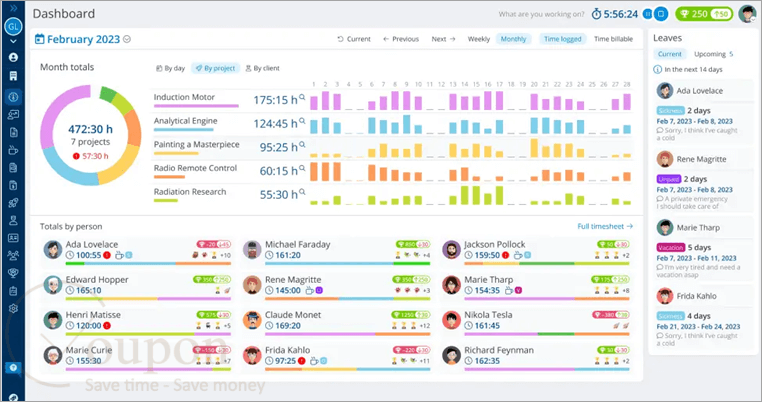Go to Next month
Image resolution: width=762 pixels, height=402 pixels.
click(443, 39)
